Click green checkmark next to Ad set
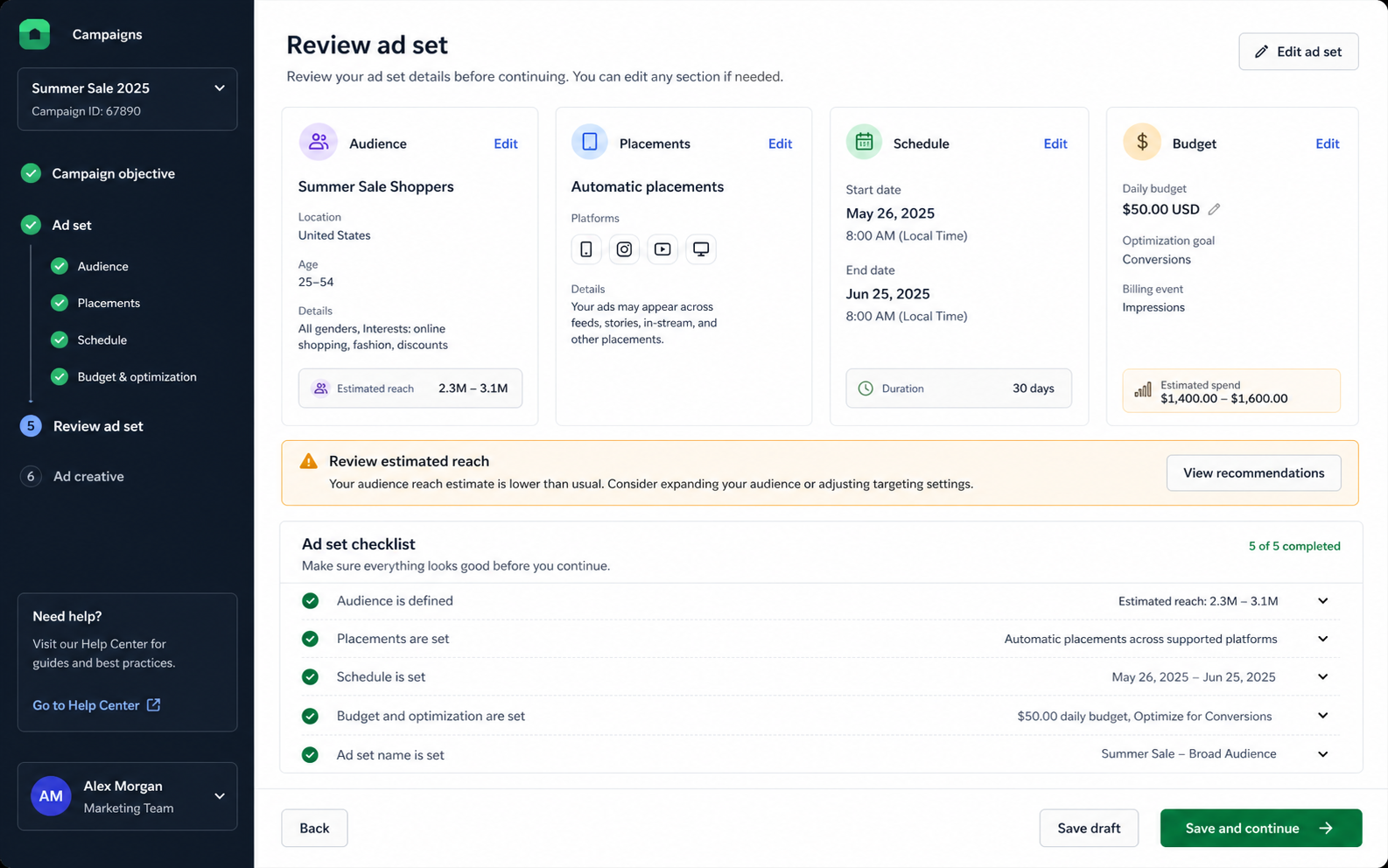The height and width of the screenshot is (868, 1388). point(31,225)
